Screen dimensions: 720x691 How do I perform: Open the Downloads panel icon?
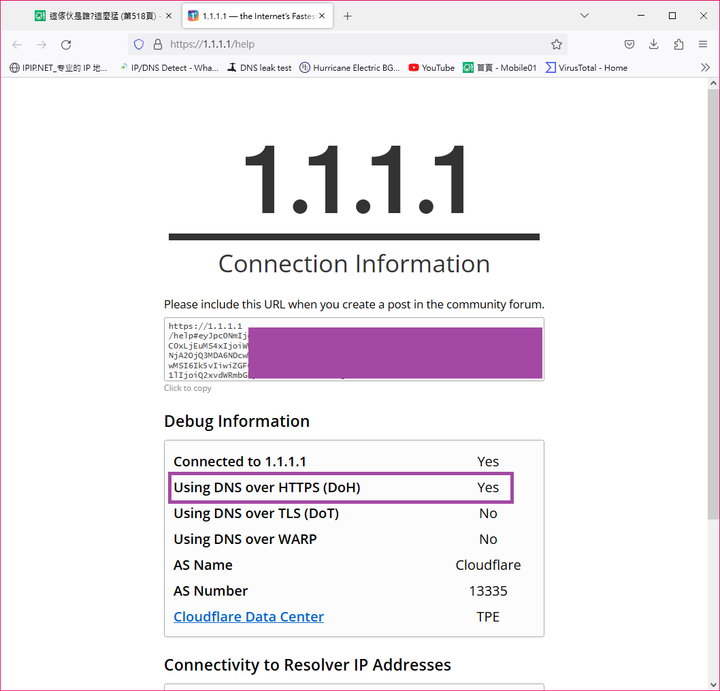click(x=653, y=45)
